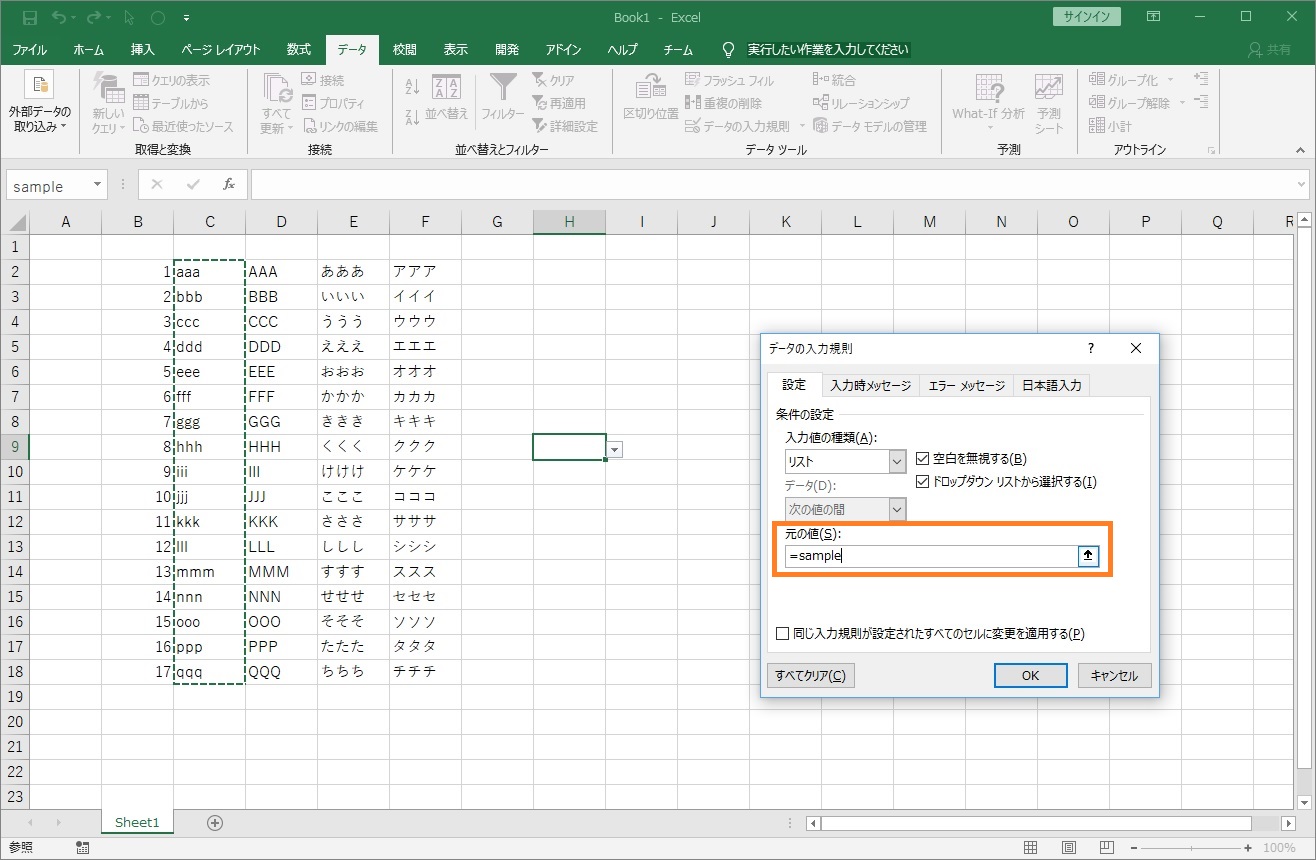The image size is (1316, 860).
Task: Click Edit Links (リンクの編集)
Action: pos(340,126)
